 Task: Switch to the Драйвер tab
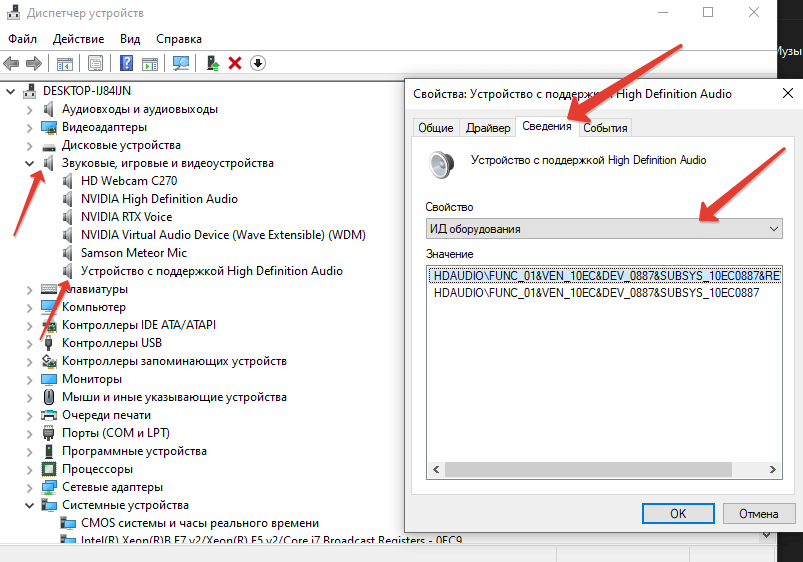(x=487, y=128)
